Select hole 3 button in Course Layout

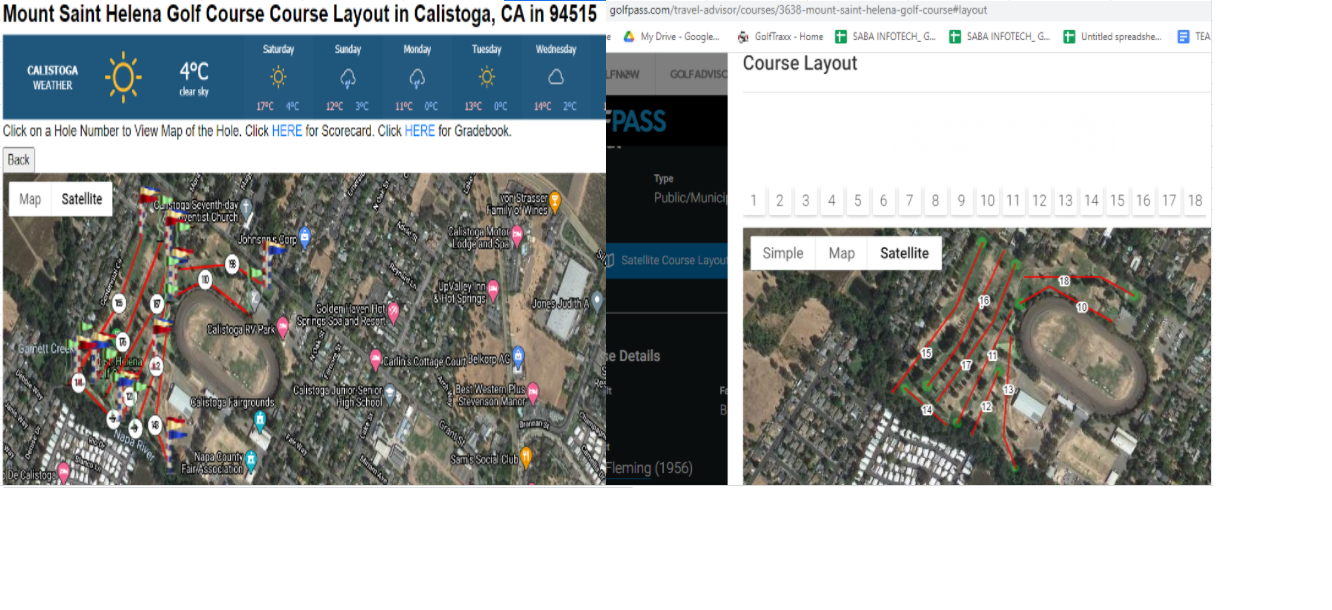click(806, 201)
